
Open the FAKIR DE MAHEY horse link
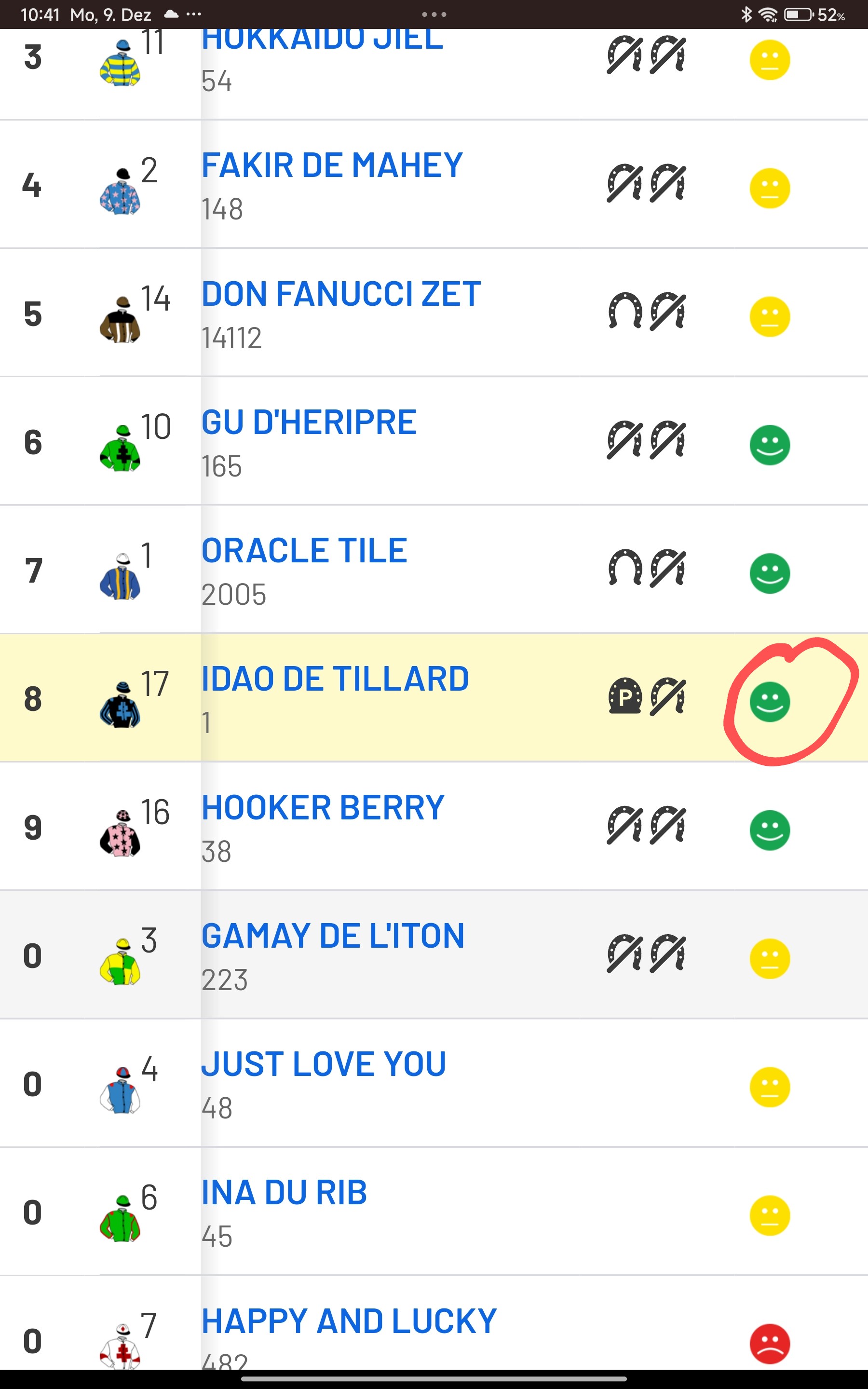click(x=332, y=165)
